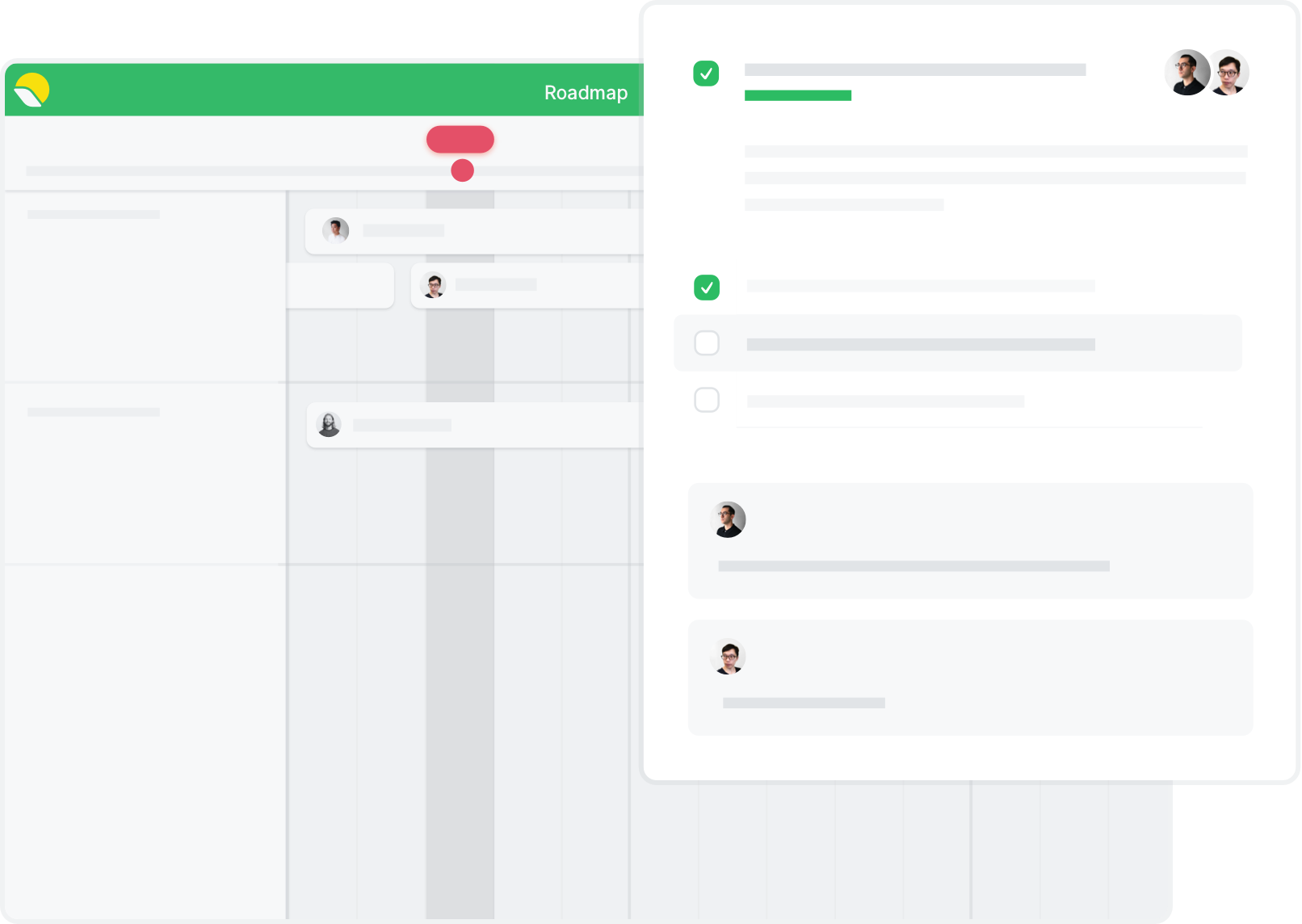Click the yellow leaf app logo
The width and height of the screenshot is (1302, 924).
tap(32, 90)
